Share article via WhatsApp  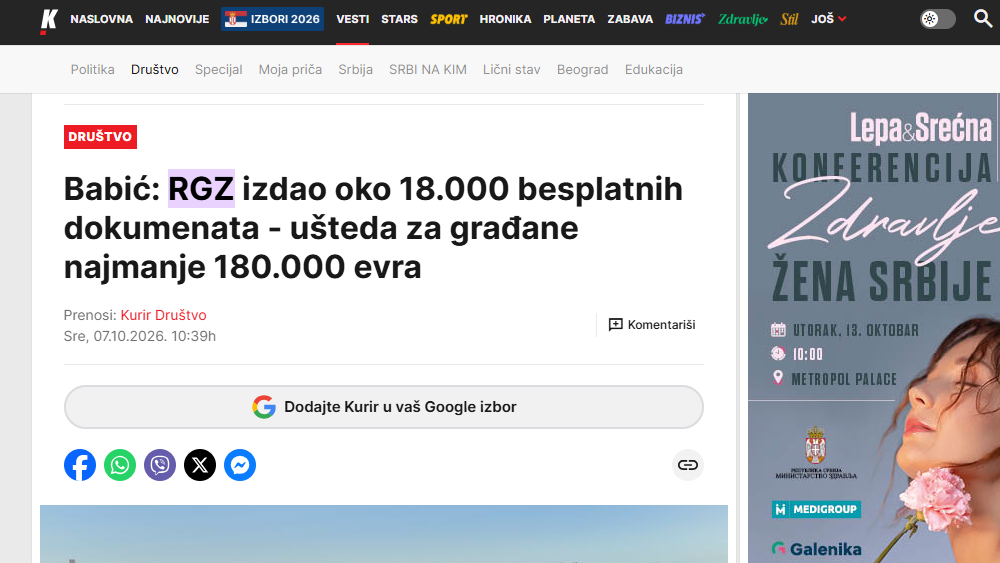tap(120, 465)
